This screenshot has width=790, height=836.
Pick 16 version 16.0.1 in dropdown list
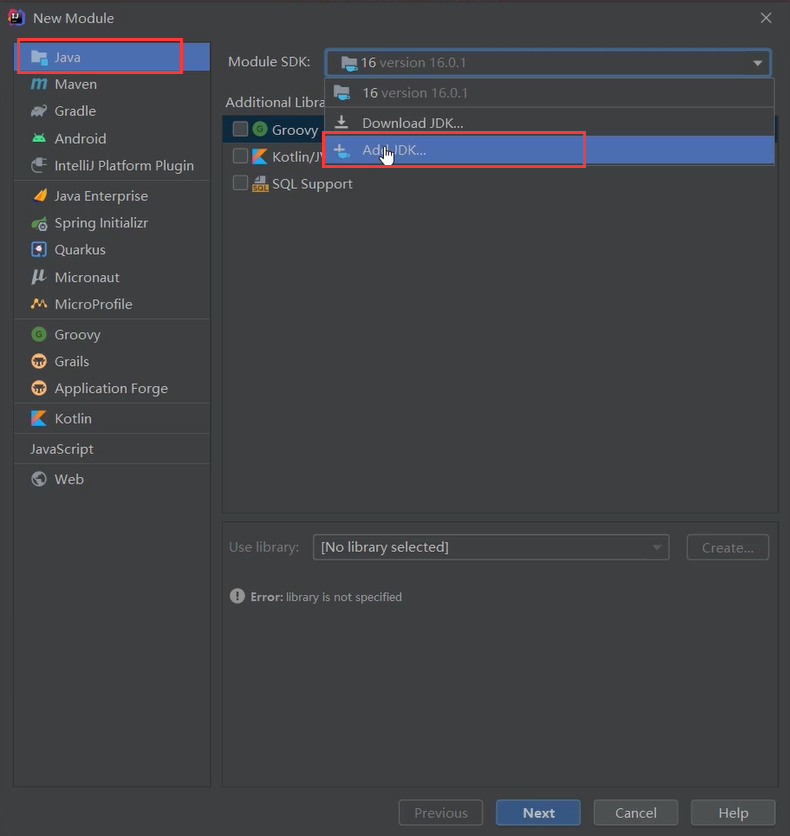point(414,93)
